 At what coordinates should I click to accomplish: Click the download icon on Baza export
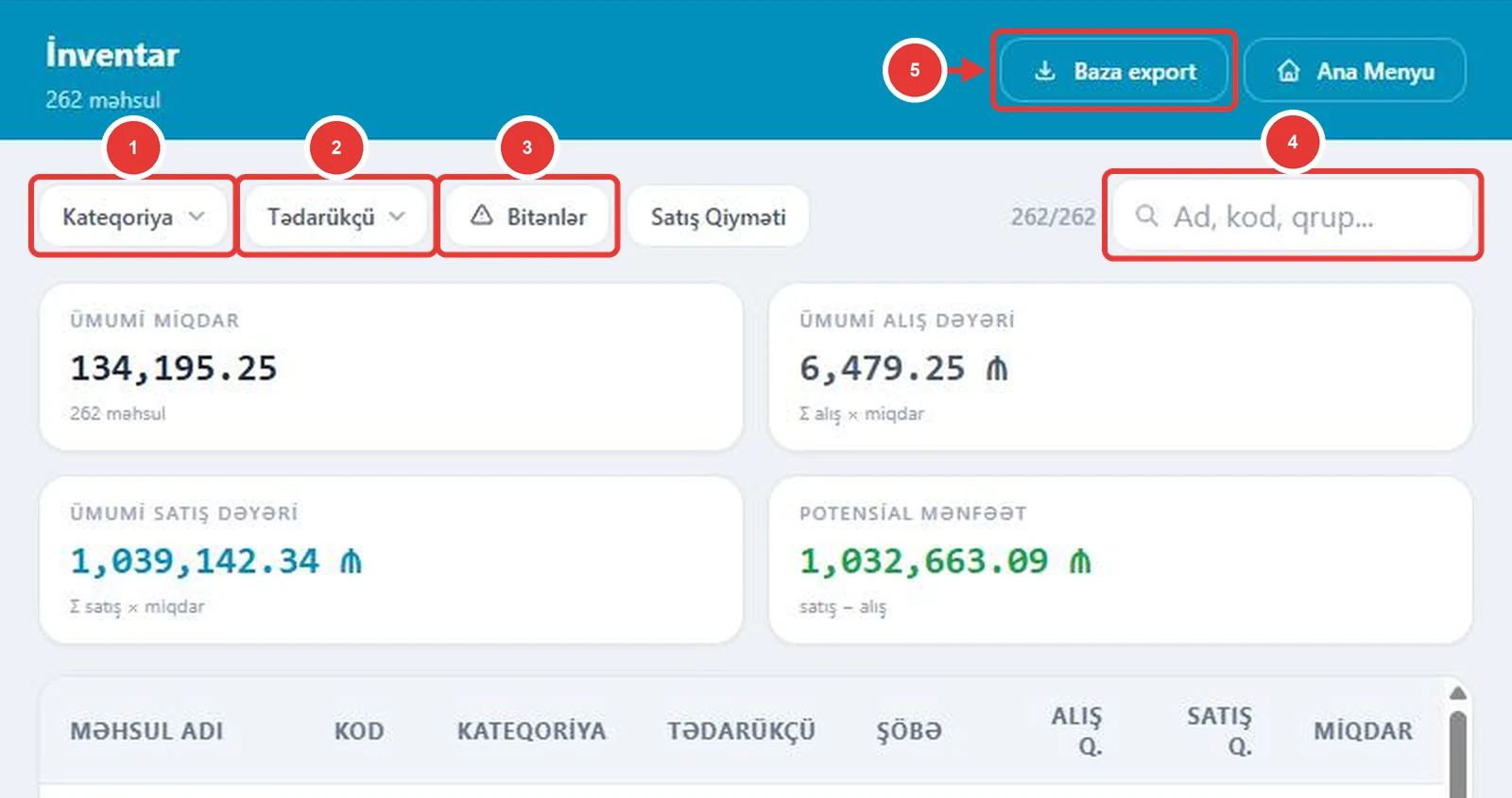pyautogui.click(x=1044, y=71)
